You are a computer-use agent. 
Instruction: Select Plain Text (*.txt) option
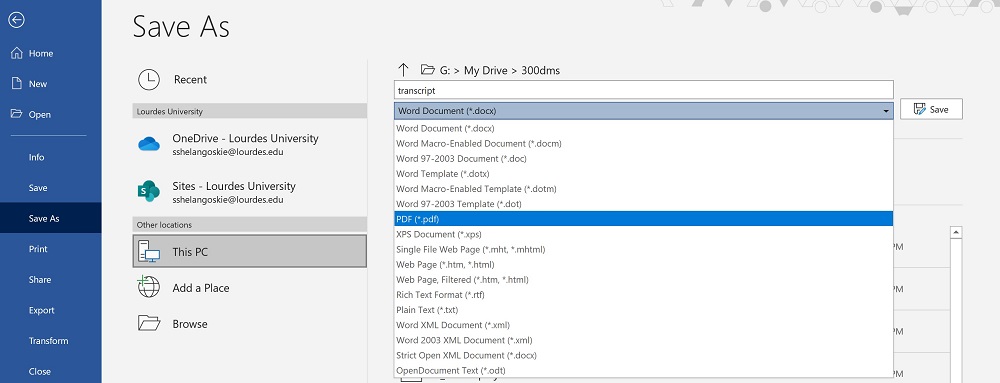[x=643, y=310]
